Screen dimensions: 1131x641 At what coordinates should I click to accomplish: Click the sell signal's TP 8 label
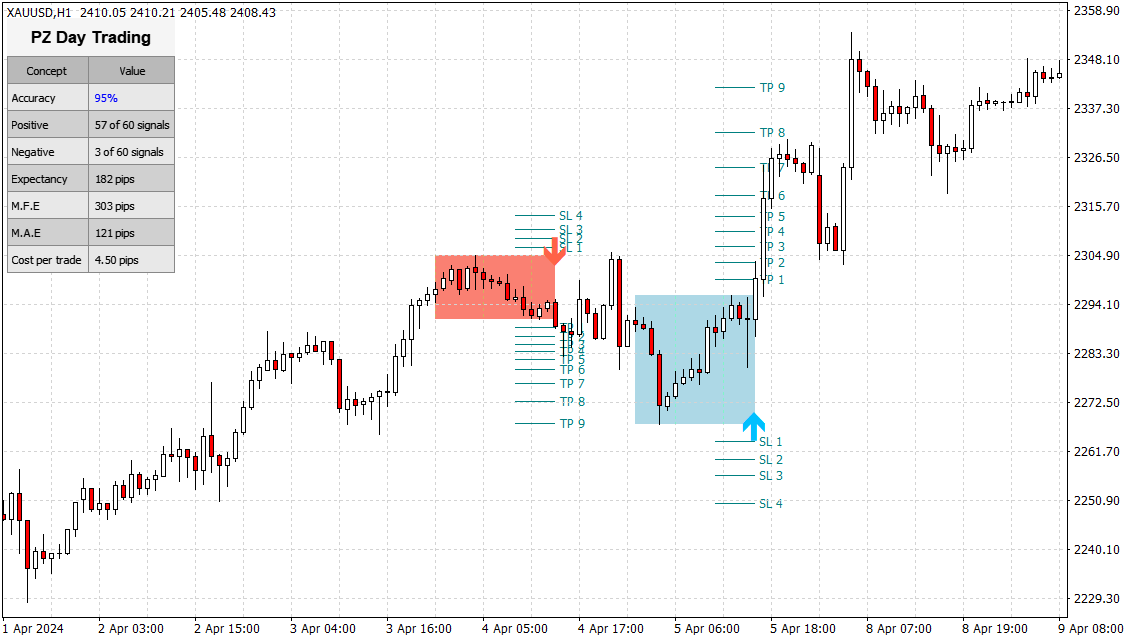coord(572,402)
